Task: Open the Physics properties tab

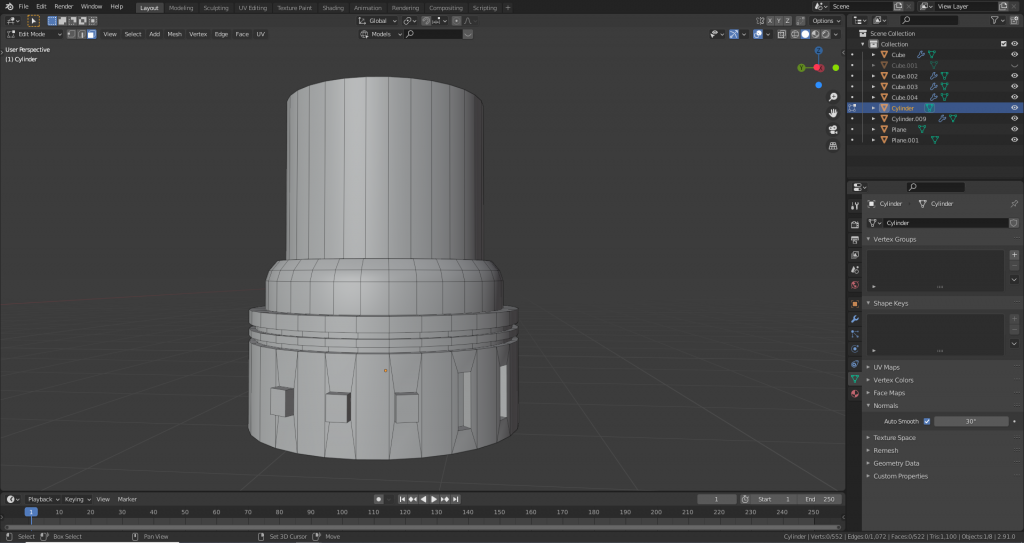Action: tap(855, 348)
